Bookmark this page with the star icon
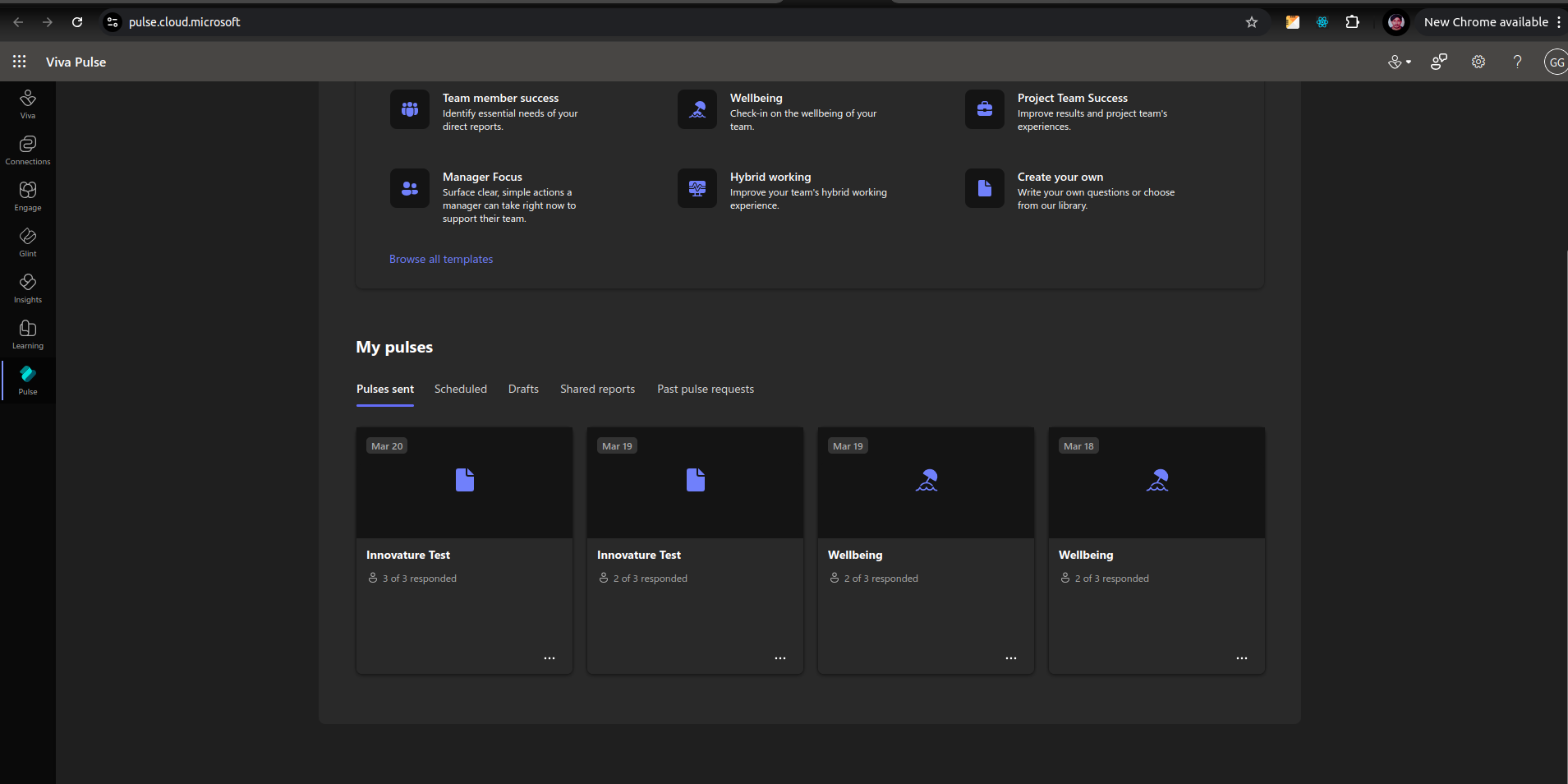Screen dimensions: 1568x784 pos(1252,22)
